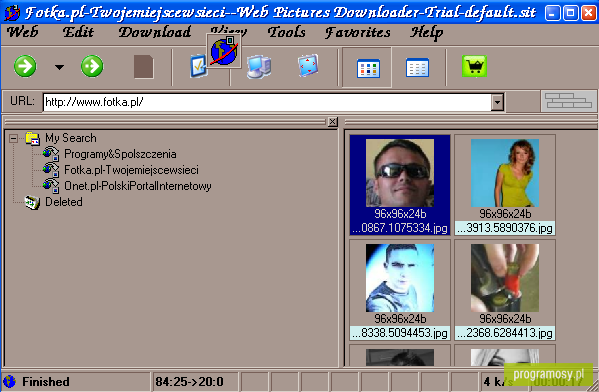
Task: Click filename ...3913.5890376.jpg
Action: [505, 228]
